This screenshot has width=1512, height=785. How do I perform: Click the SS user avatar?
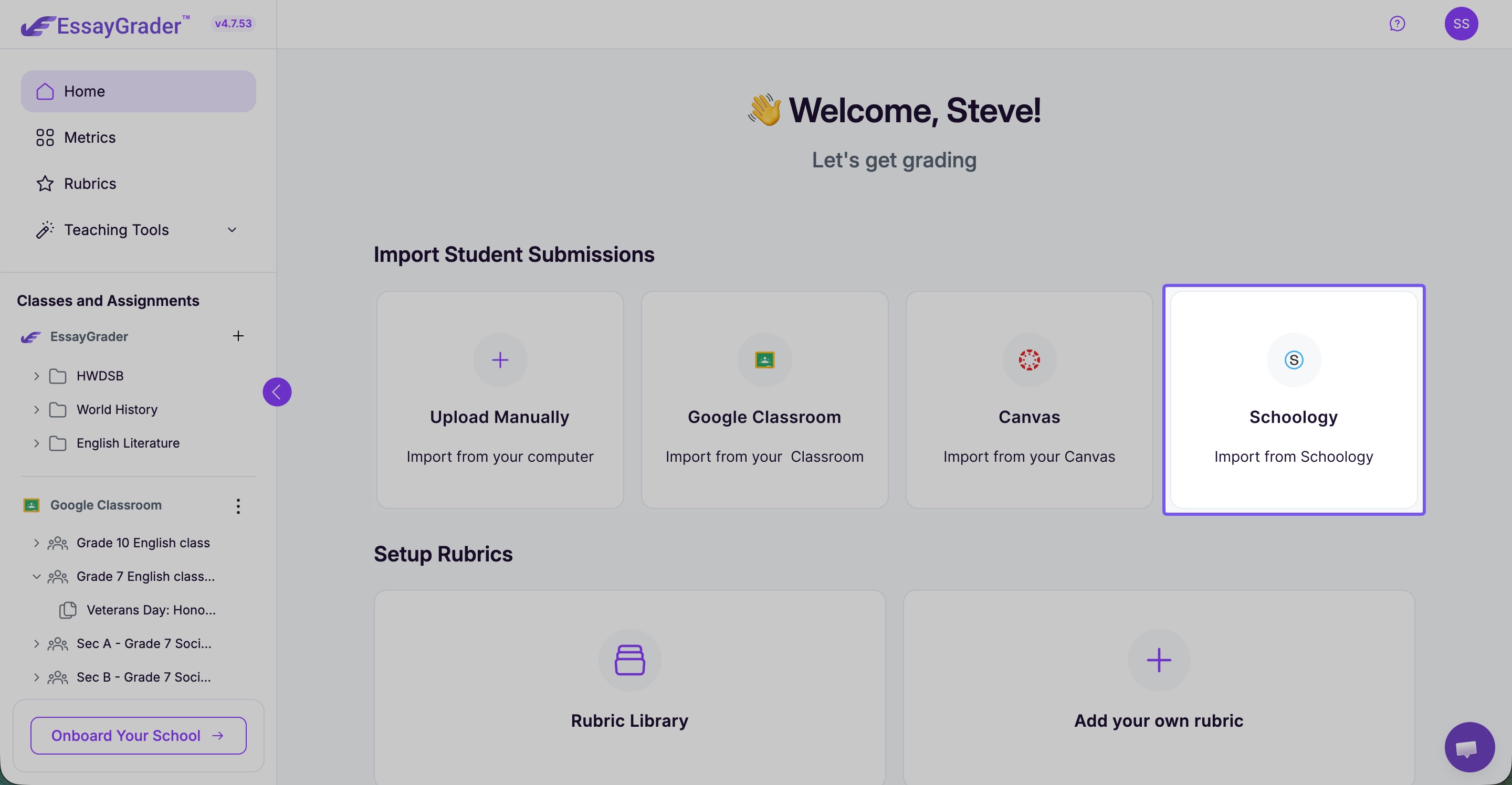(x=1461, y=24)
